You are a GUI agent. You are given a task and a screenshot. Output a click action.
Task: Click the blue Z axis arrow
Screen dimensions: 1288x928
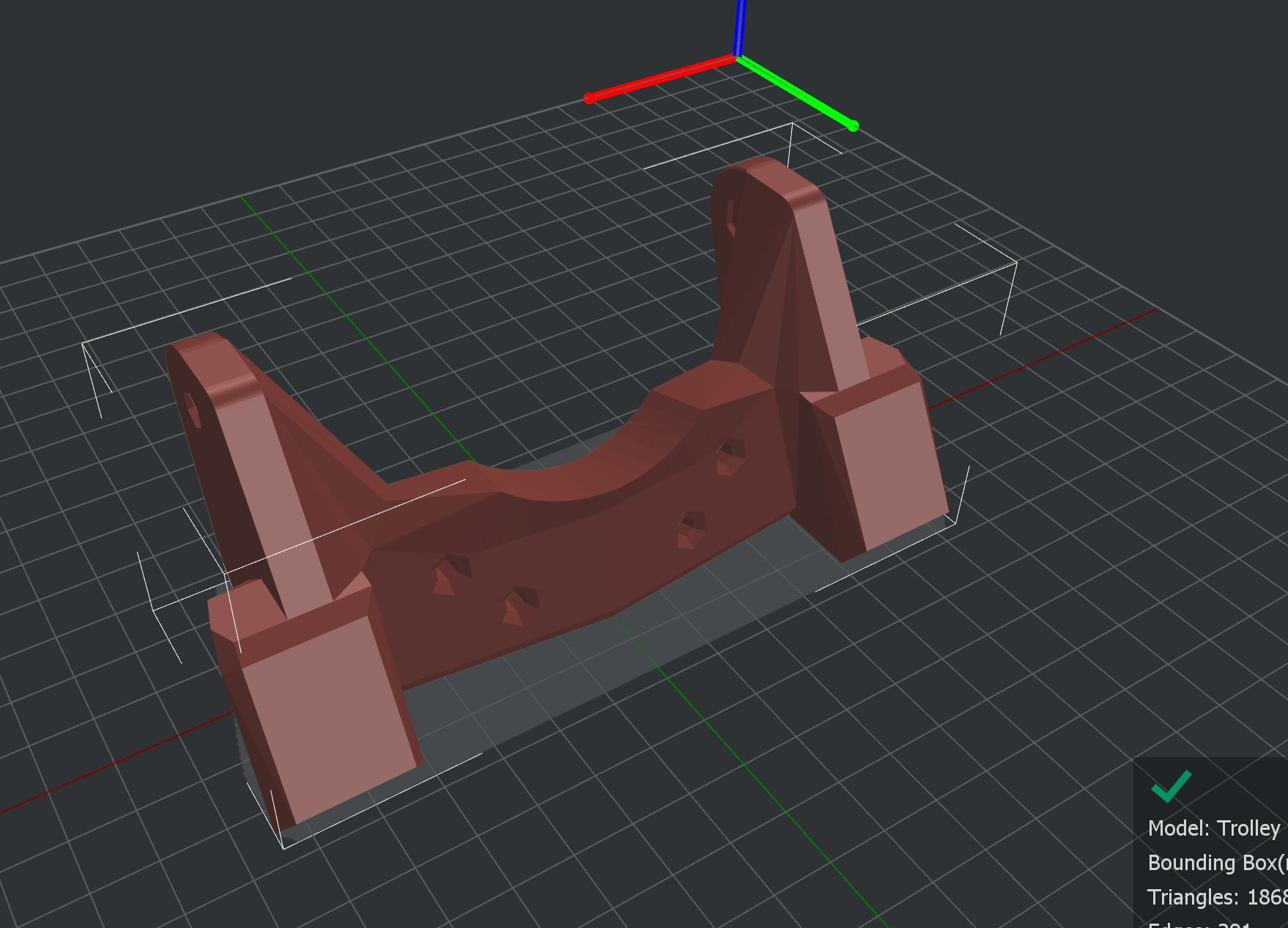pos(740,28)
